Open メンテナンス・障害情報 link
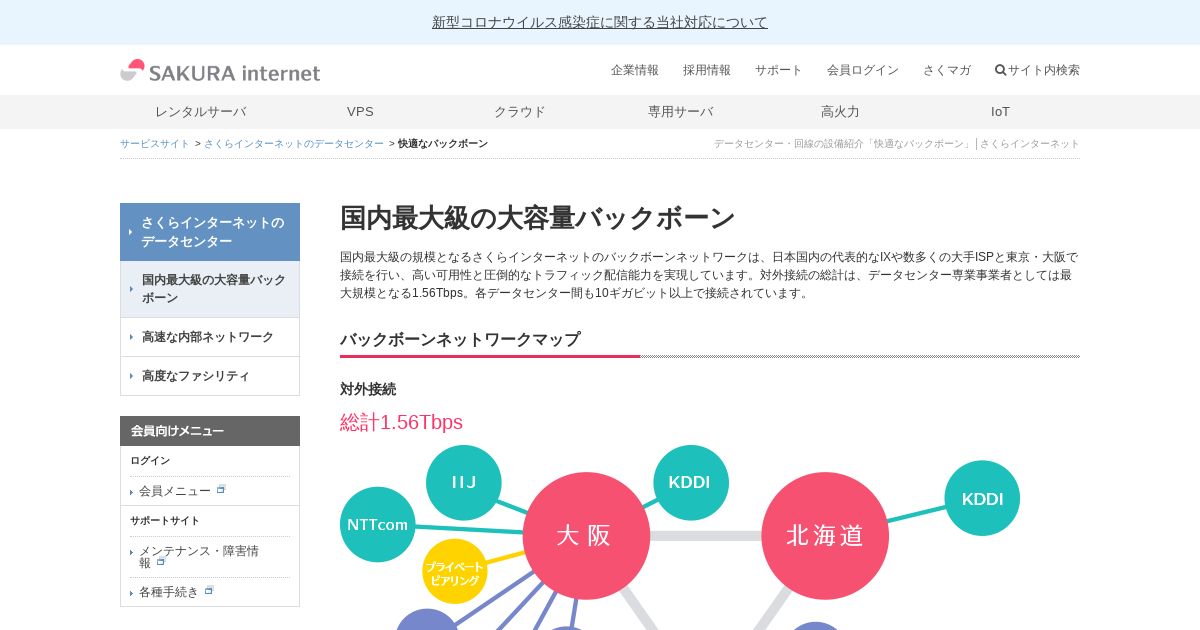1200x630 pixels. pyautogui.click(x=199, y=557)
